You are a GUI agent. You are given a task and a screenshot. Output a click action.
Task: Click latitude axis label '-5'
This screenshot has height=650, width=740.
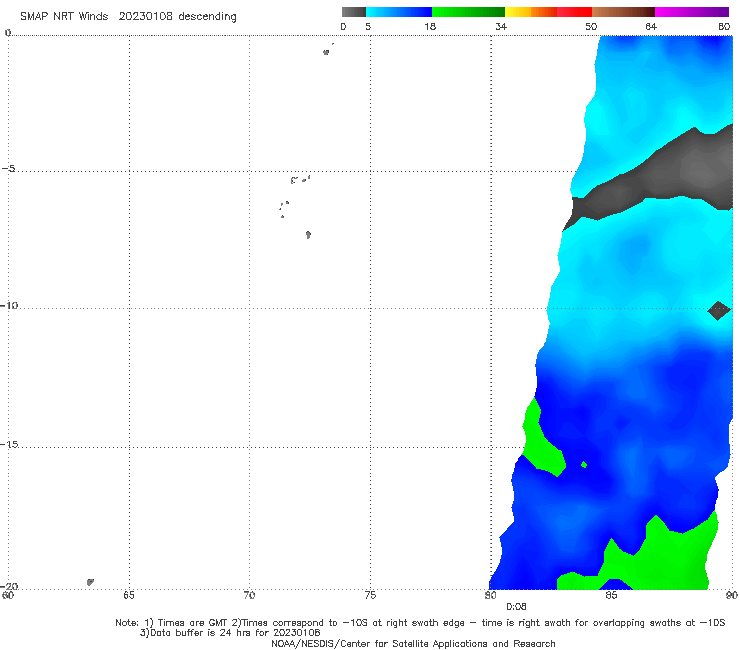9,169
